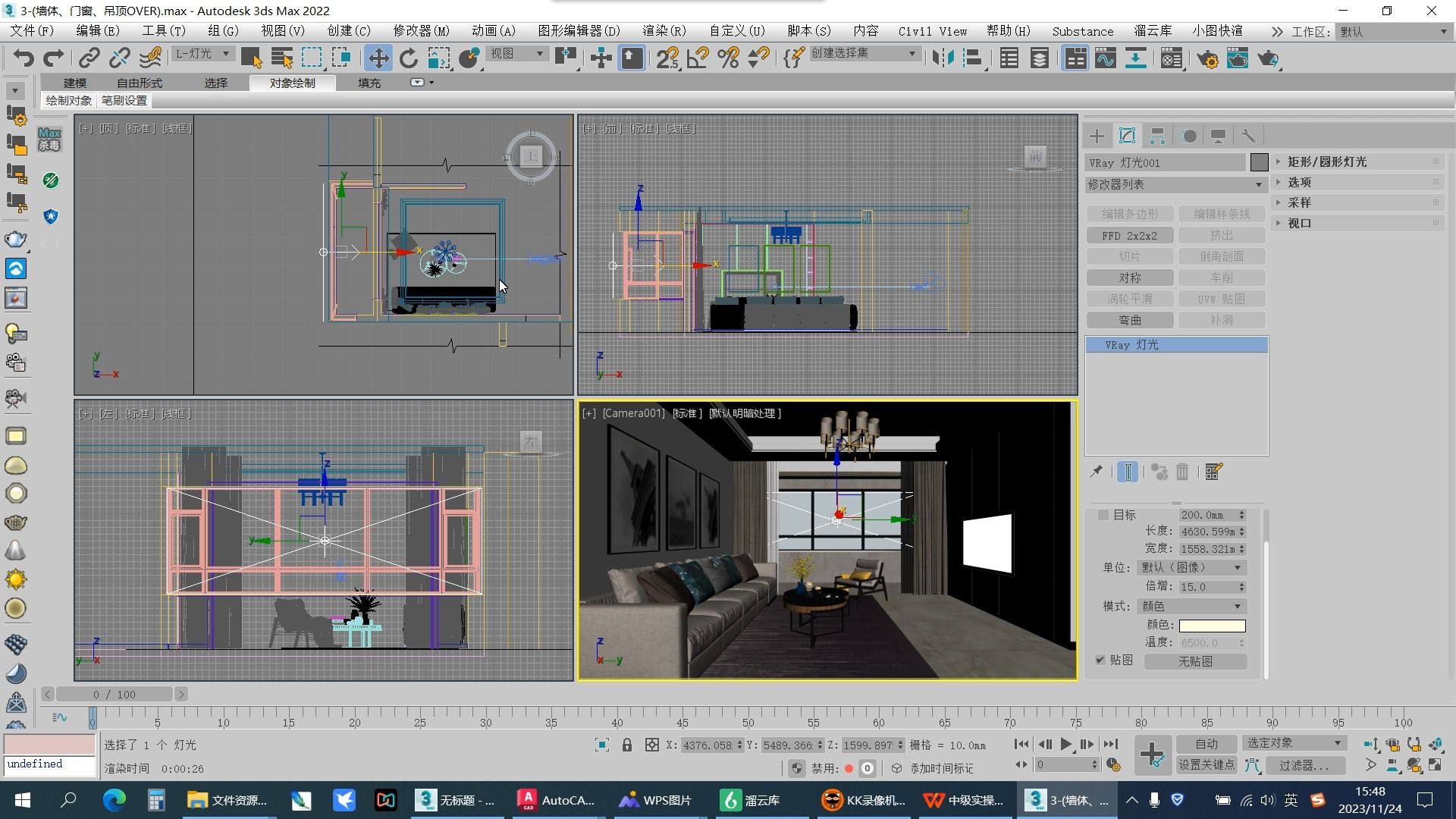
Task: Switch to the Hierarchy command panel tab
Action: [x=1157, y=136]
